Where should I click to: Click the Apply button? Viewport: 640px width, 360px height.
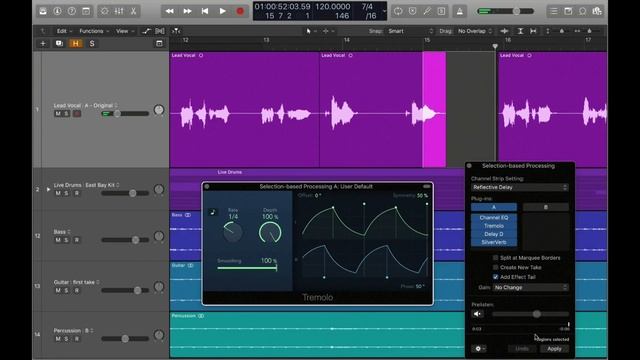coord(554,349)
